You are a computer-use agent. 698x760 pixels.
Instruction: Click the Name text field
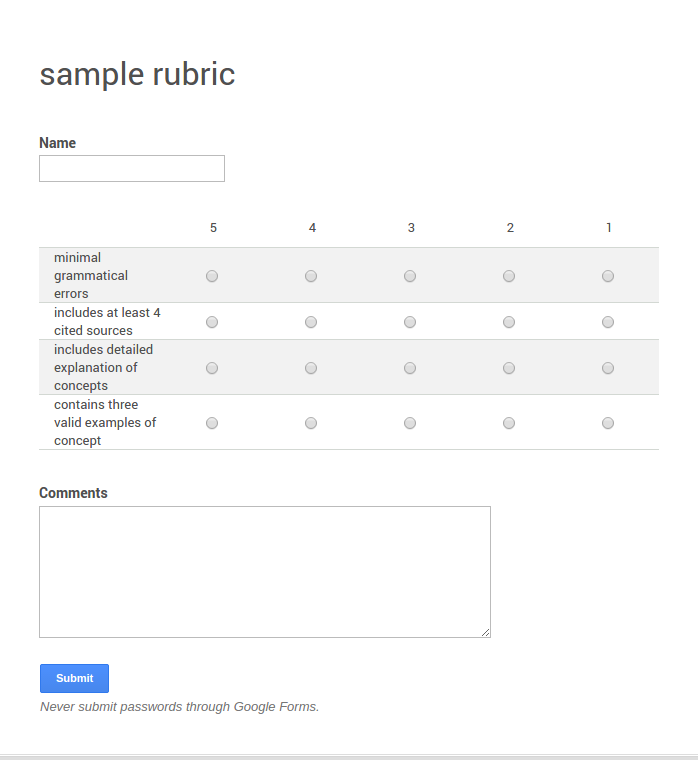[132, 169]
